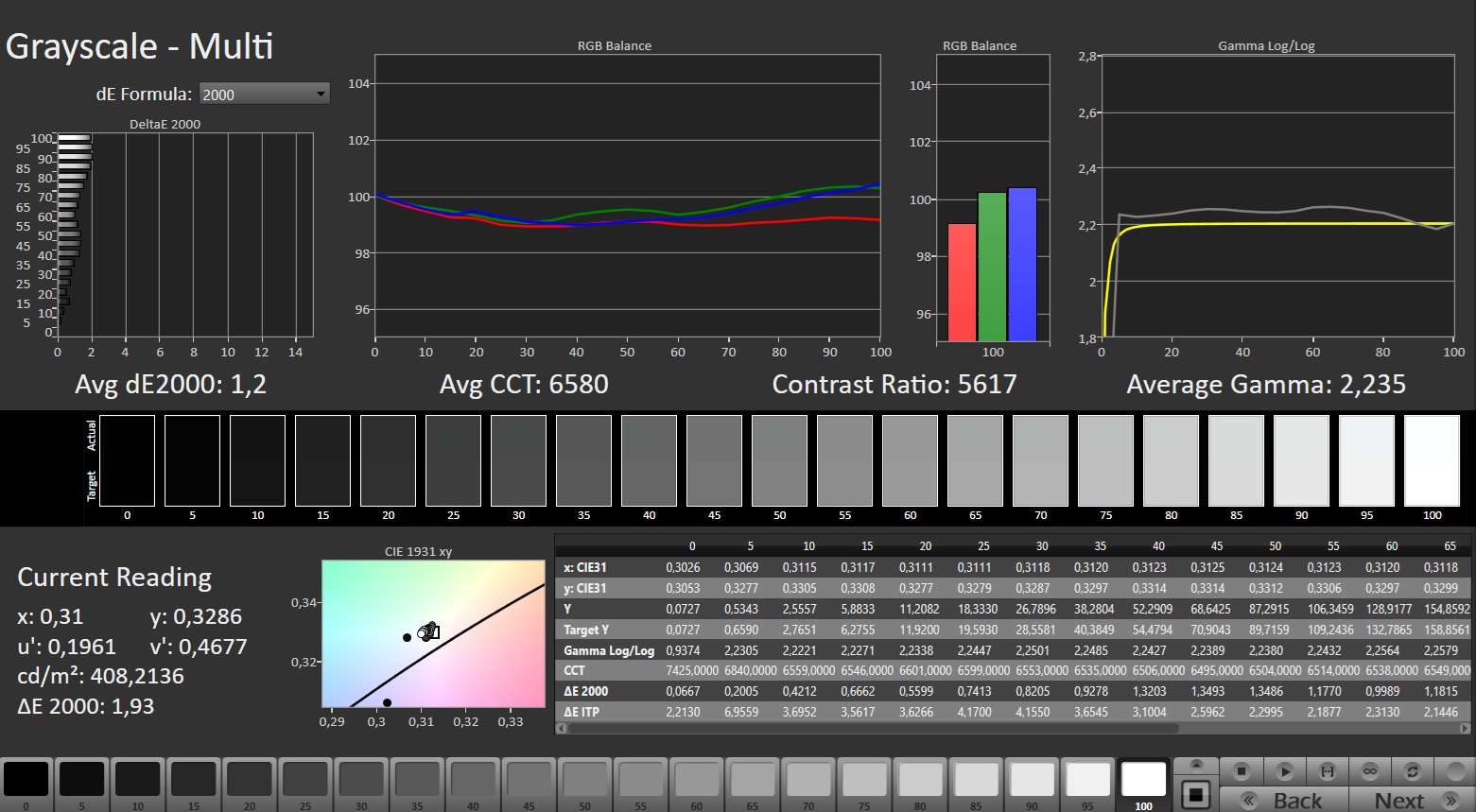Click the Actual/Target patch labeled 40

649,461
